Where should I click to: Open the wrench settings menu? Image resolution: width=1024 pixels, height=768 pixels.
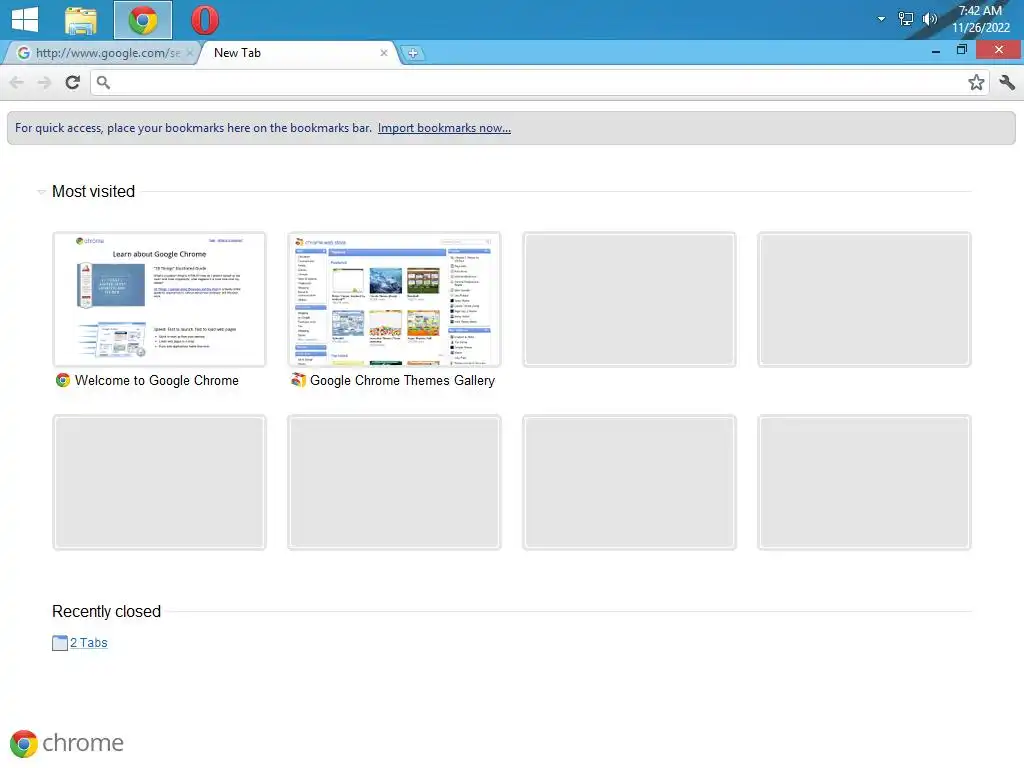pos(1006,82)
